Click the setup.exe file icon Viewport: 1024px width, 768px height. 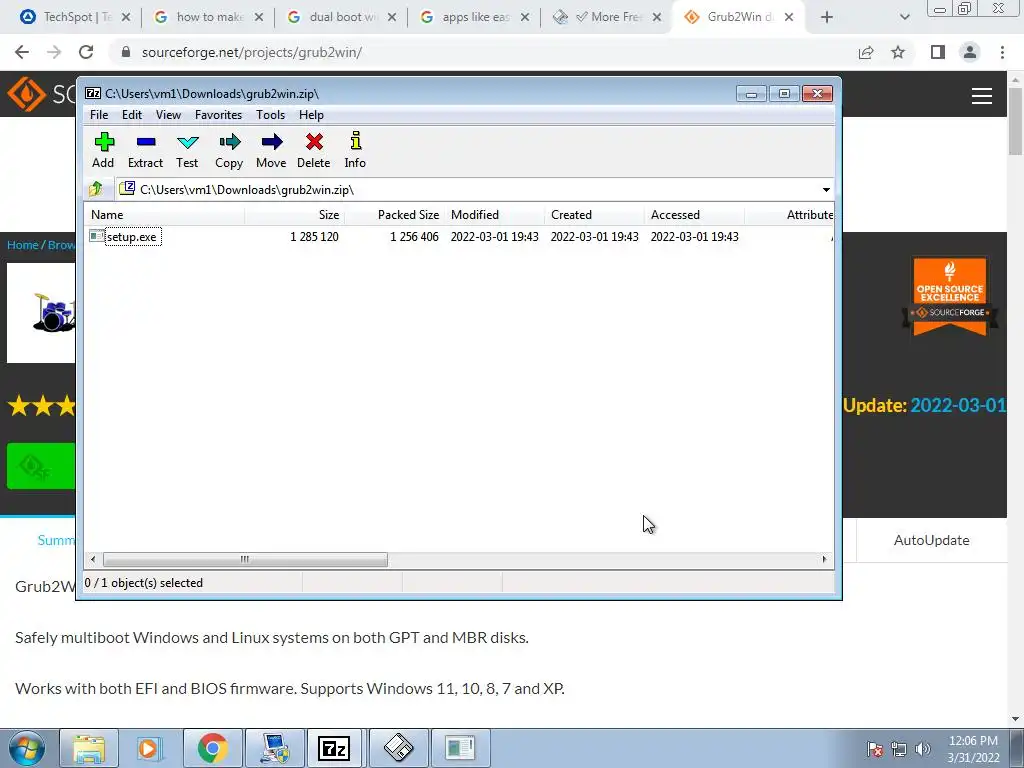coord(97,236)
